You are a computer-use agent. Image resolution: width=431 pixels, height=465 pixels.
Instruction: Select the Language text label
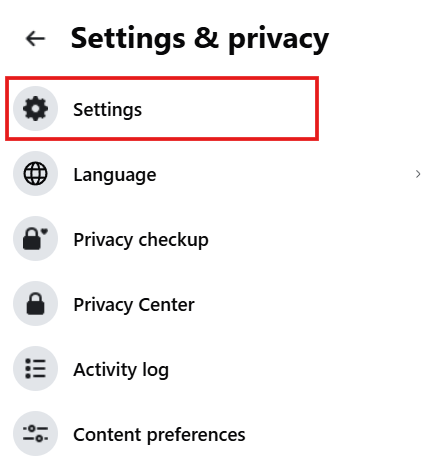tap(115, 175)
